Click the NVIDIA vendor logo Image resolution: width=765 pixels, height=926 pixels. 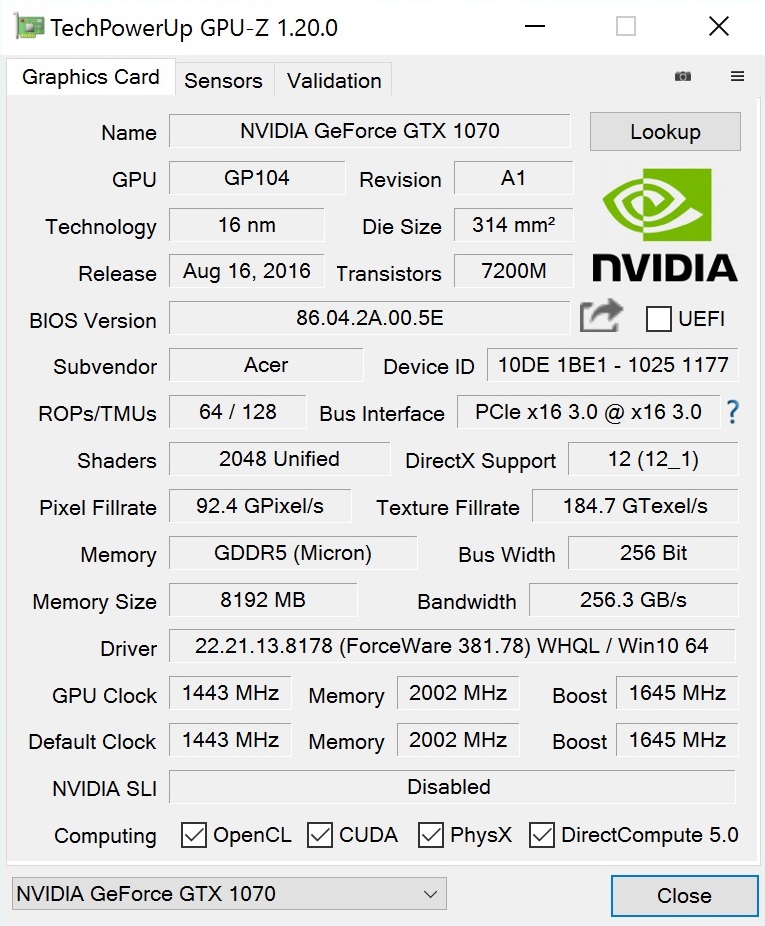[x=665, y=225]
